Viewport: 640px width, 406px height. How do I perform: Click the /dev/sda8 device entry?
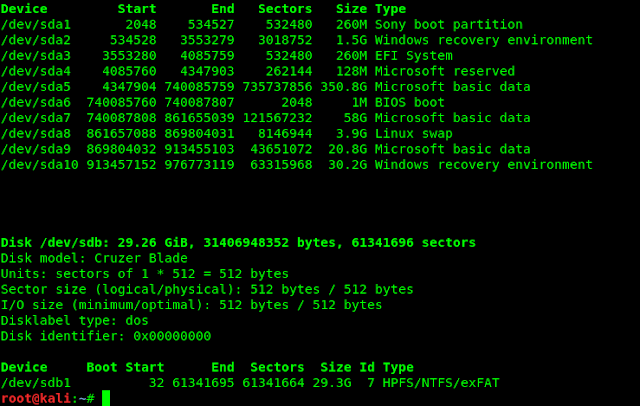click(36, 134)
